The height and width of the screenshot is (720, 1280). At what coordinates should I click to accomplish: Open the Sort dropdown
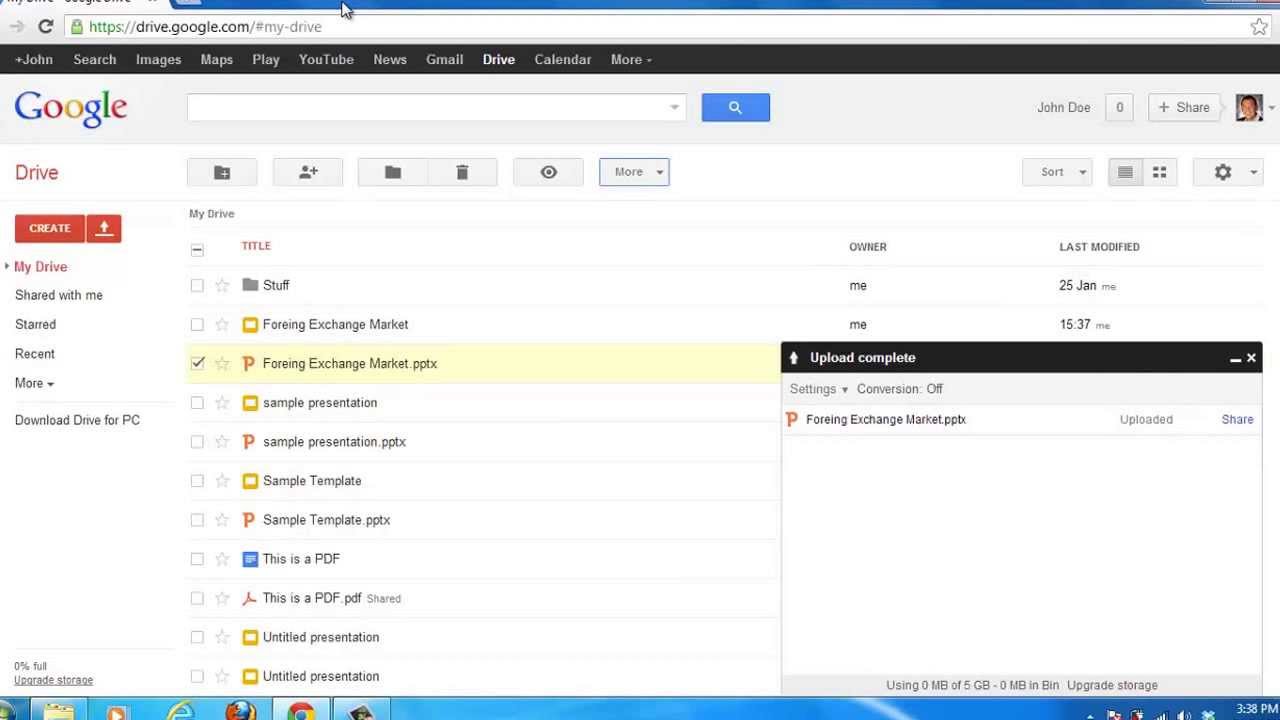tap(1057, 172)
